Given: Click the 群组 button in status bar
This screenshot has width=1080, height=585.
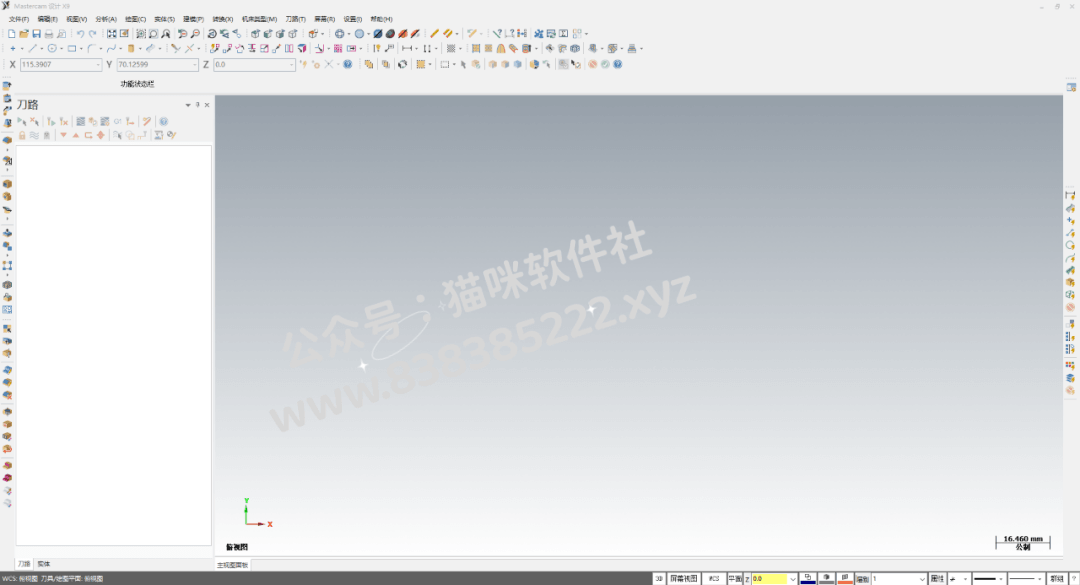Looking at the screenshot, I should [x=1056, y=579].
